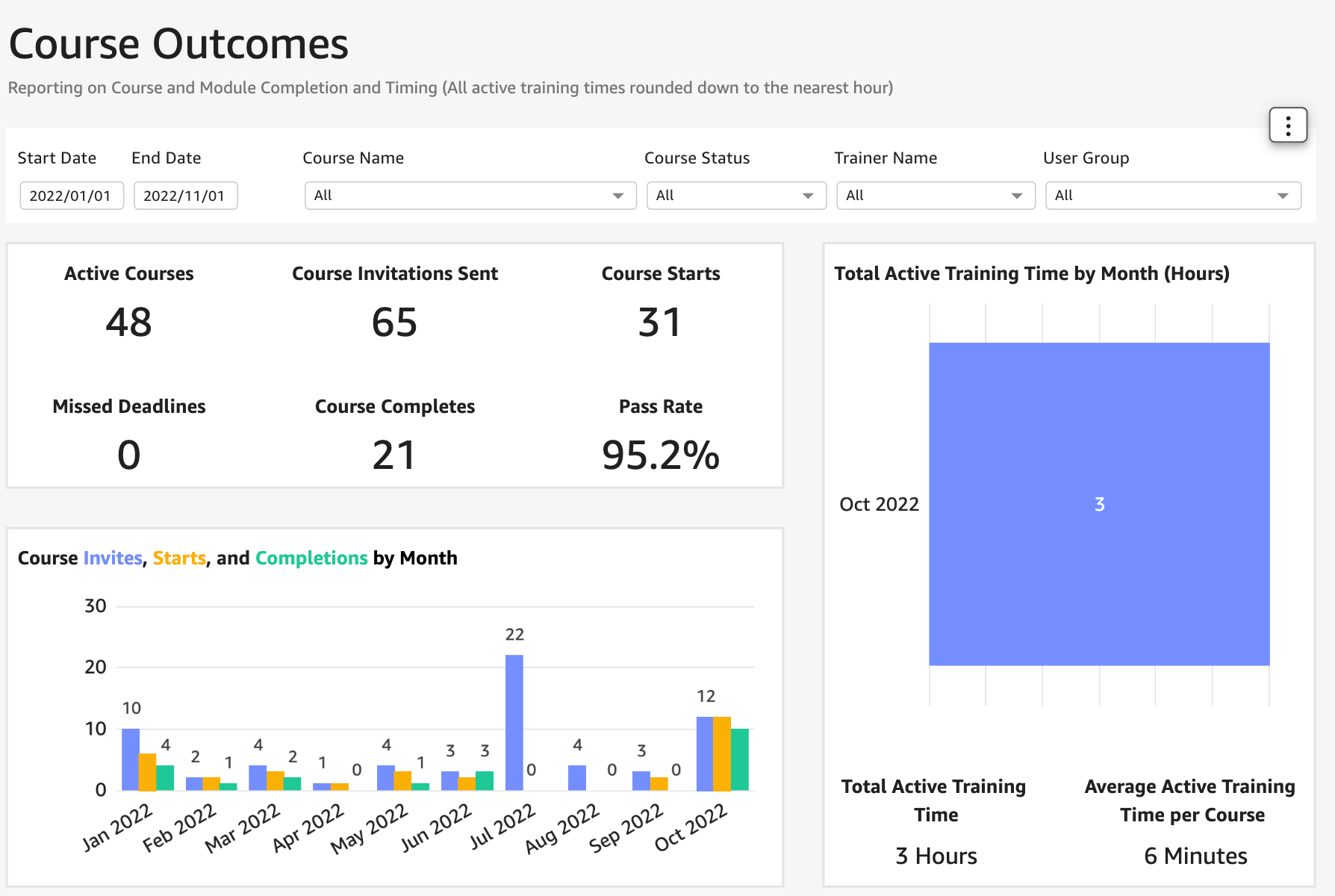This screenshot has height=896, width=1335.
Task: Open the User Group filter dropdown
Action: pos(1172,195)
